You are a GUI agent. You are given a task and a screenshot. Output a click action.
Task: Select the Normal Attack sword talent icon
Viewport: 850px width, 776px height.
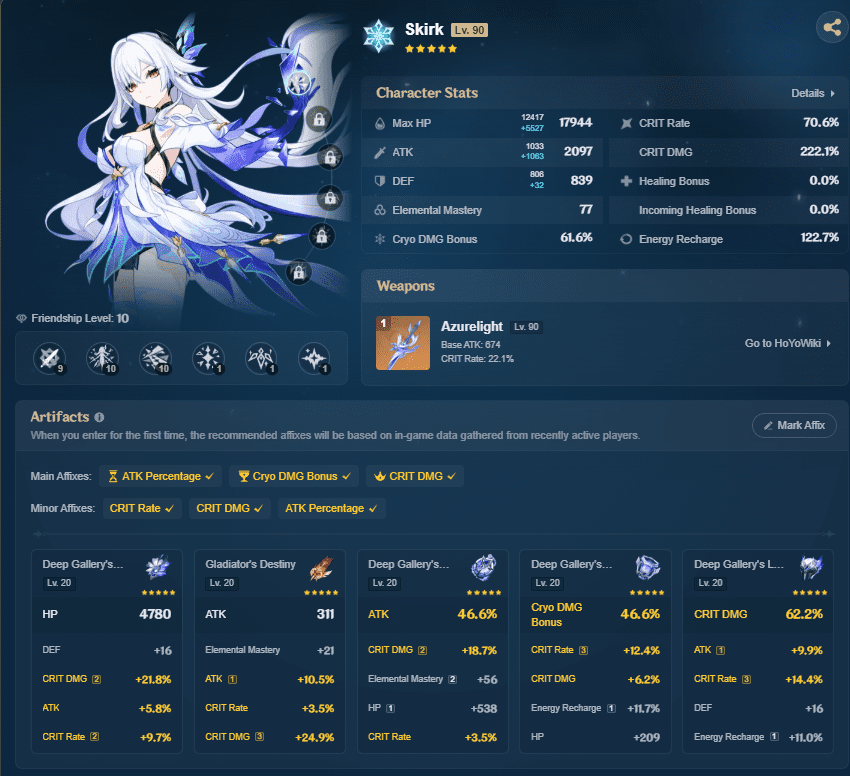click(50, 358)
